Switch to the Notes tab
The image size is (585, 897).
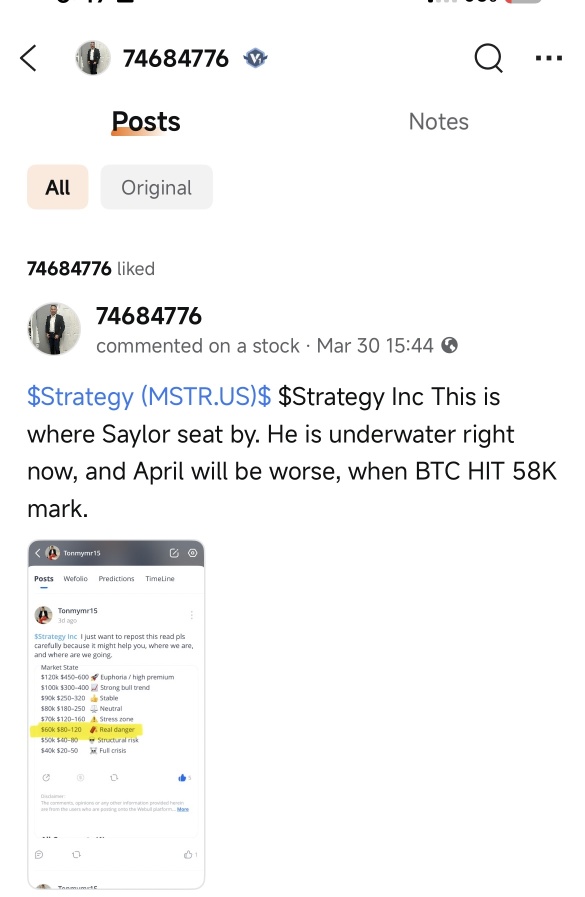click(x=439, y=122)
